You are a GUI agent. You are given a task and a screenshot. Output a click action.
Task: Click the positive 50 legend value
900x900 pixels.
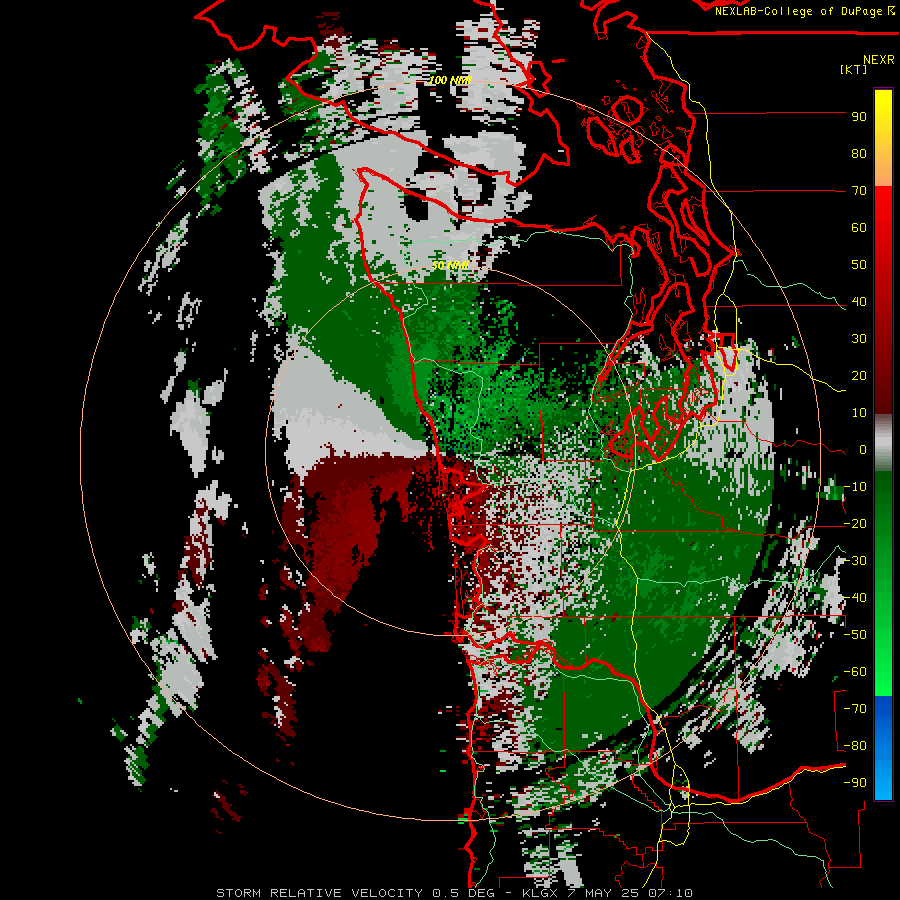[x=859, y=265]
